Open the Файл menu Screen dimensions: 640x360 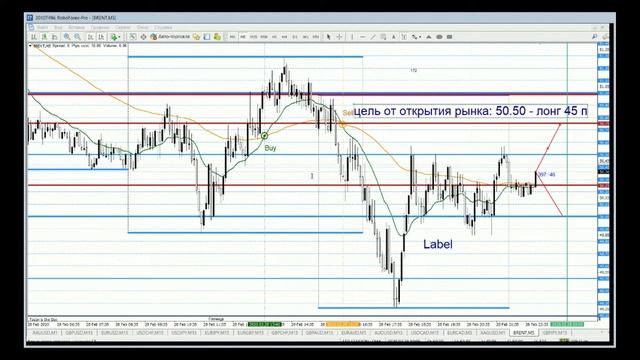(42, 27)
